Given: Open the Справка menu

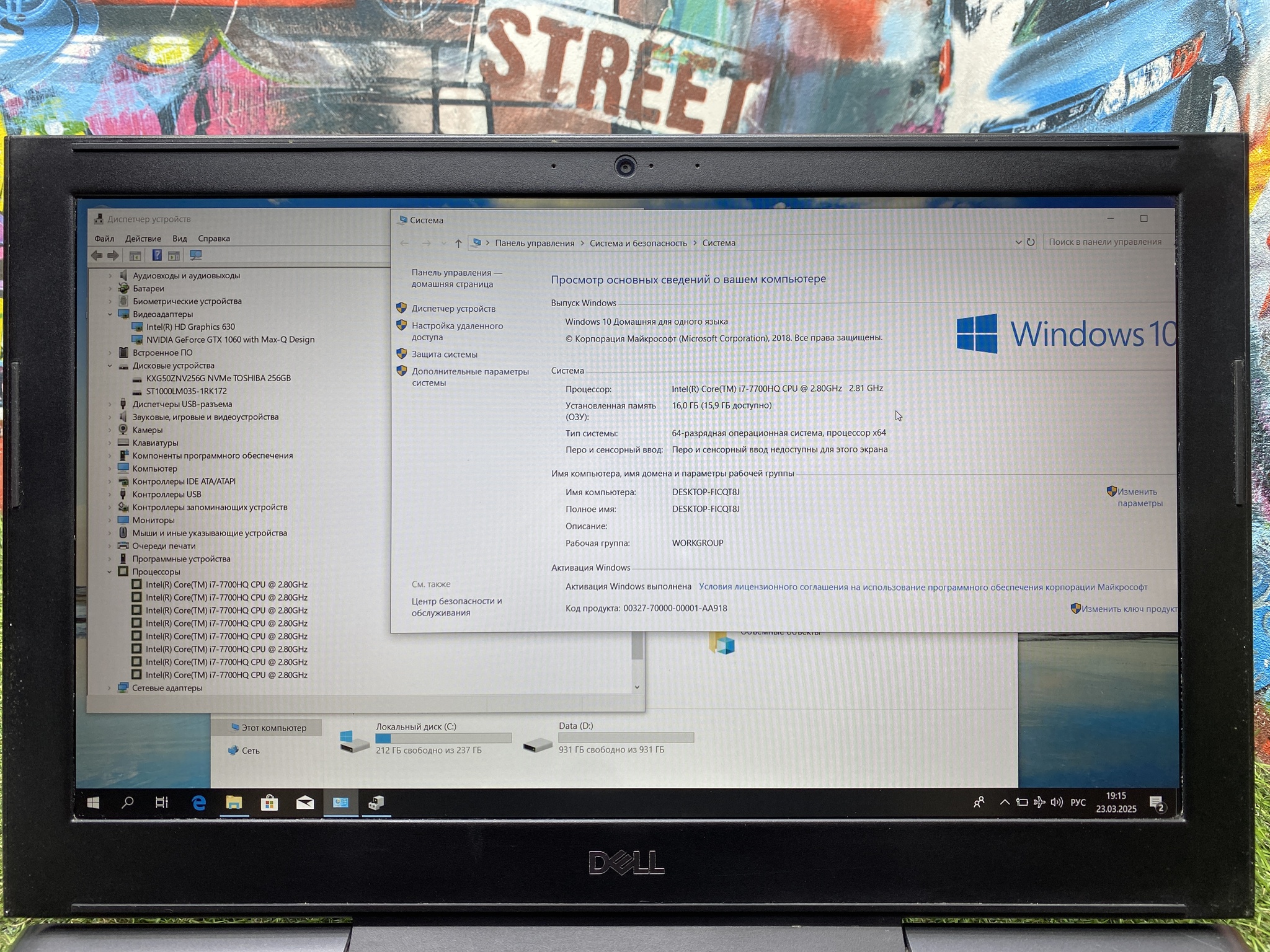Looking at the screenshot, I should click(x=214, y=239).
